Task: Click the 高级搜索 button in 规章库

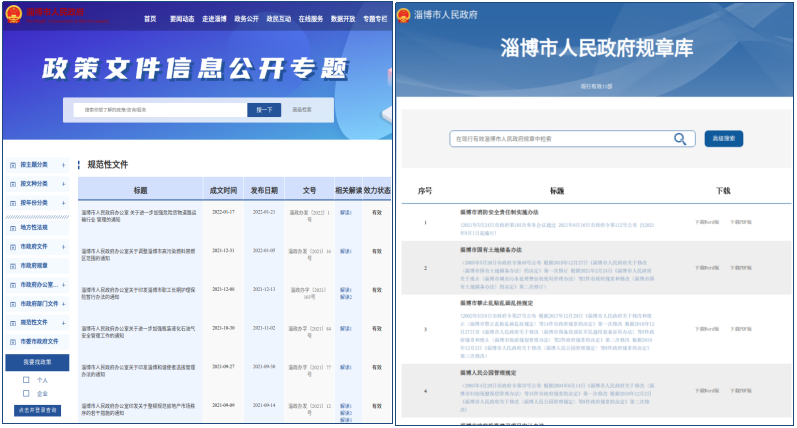Action: [x=726, y=139]
